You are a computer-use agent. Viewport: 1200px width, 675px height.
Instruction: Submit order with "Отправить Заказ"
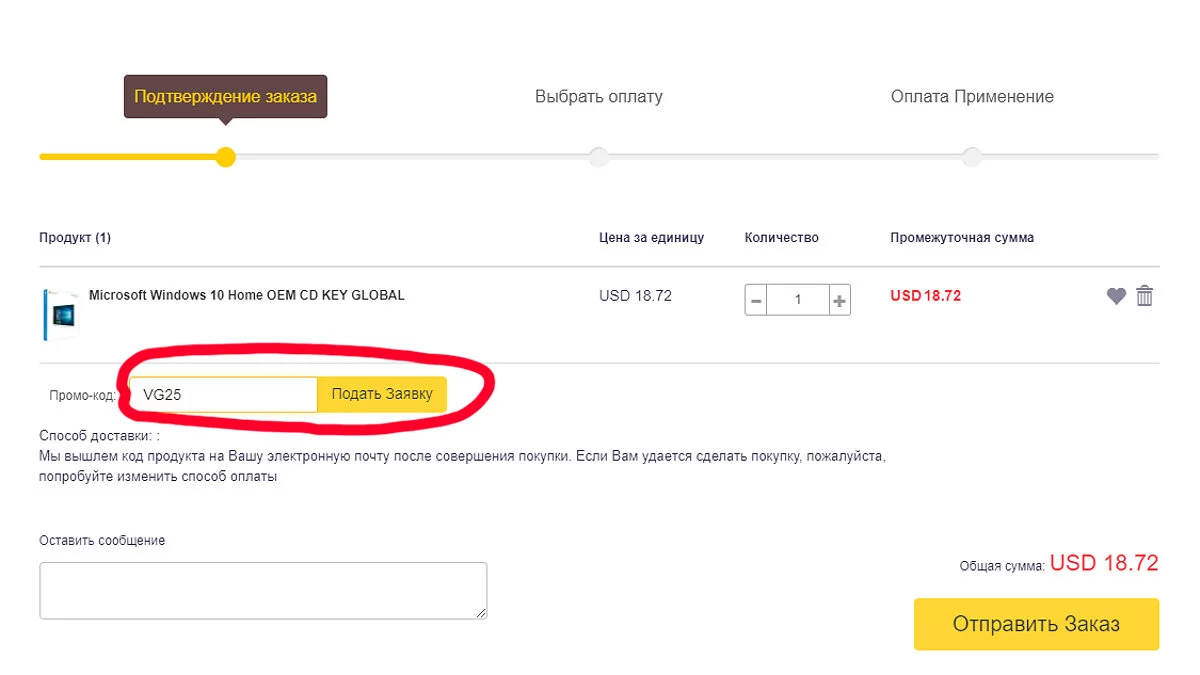(x=1036, y=624)
